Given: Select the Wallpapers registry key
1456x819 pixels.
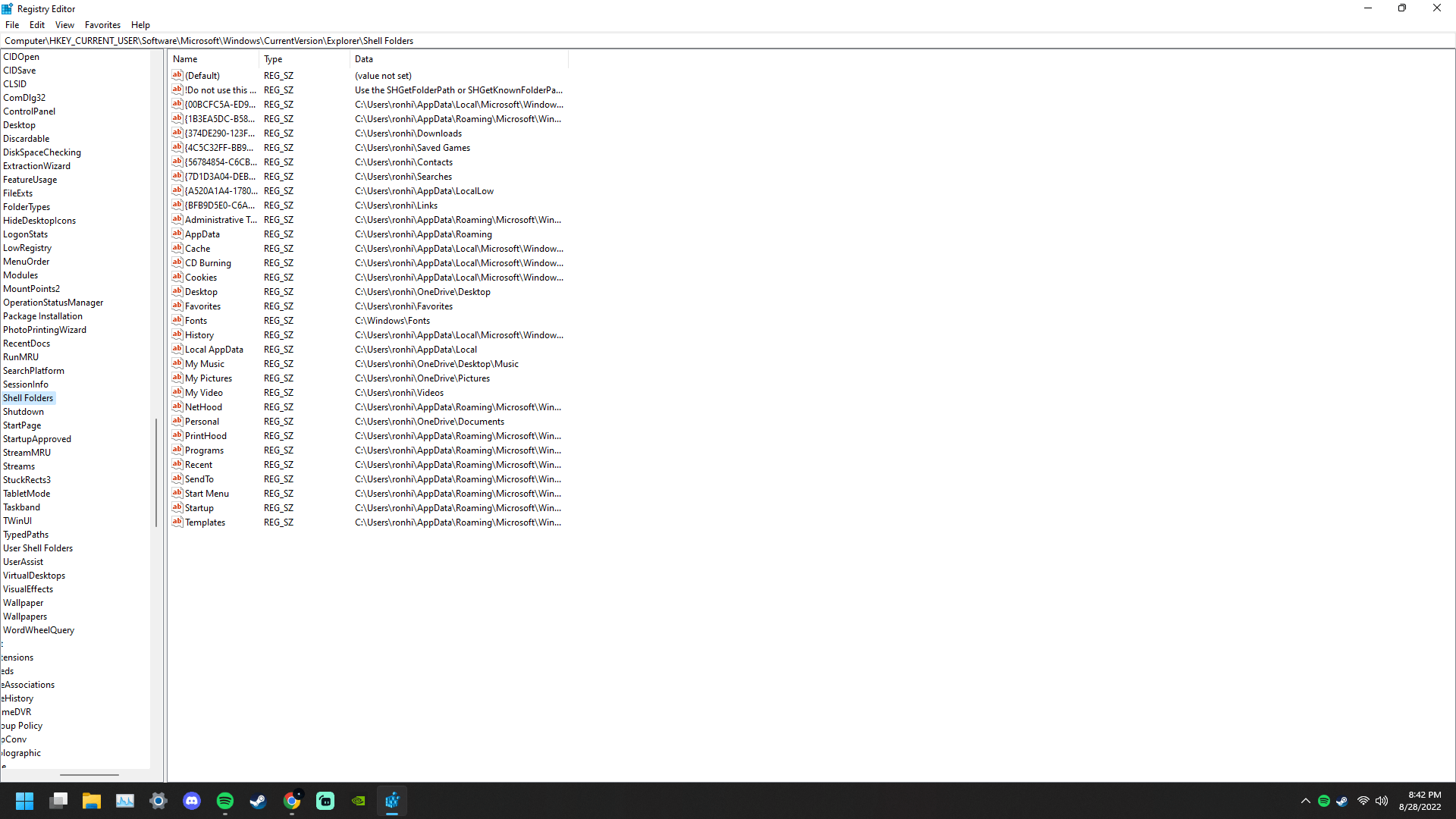Looking at the screenshot, I should pyautogui.click(x=25, y=617).
